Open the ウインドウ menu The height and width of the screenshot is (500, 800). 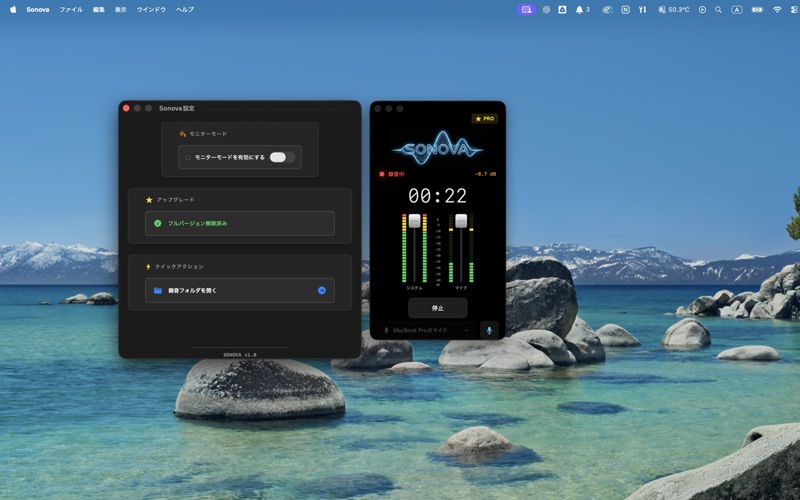click(x=151, y=9)
